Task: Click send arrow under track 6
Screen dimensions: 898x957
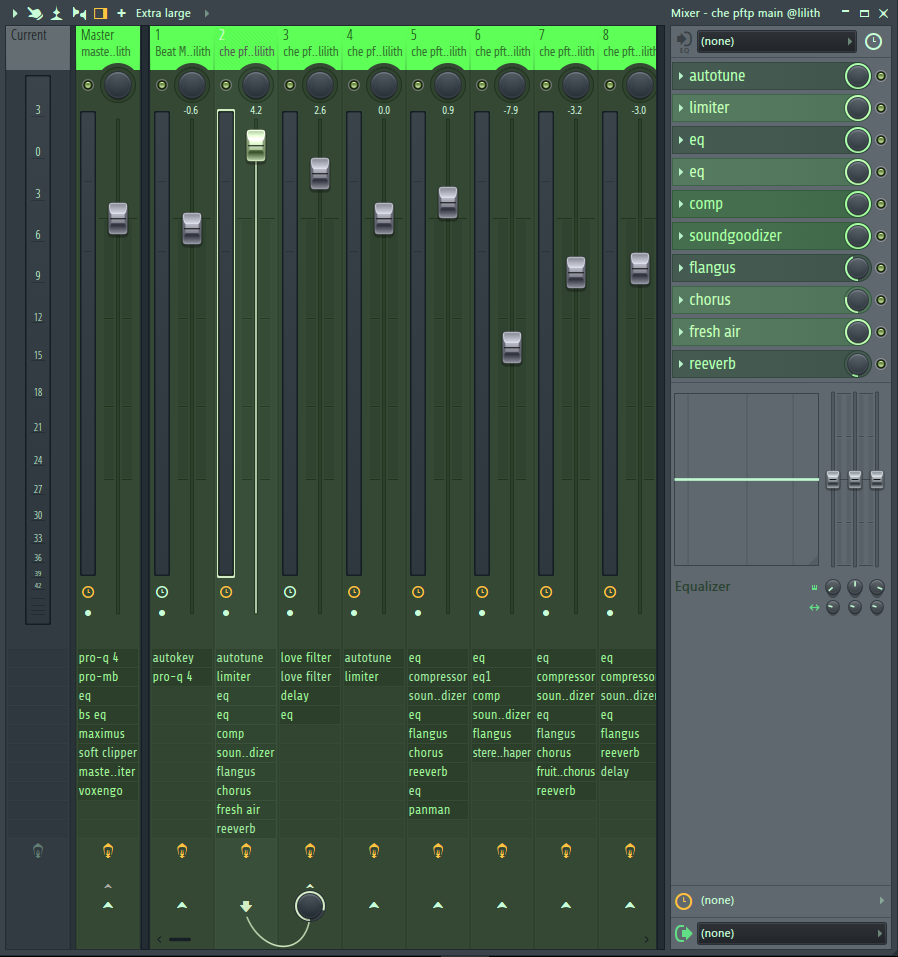Action: [502, 905]
